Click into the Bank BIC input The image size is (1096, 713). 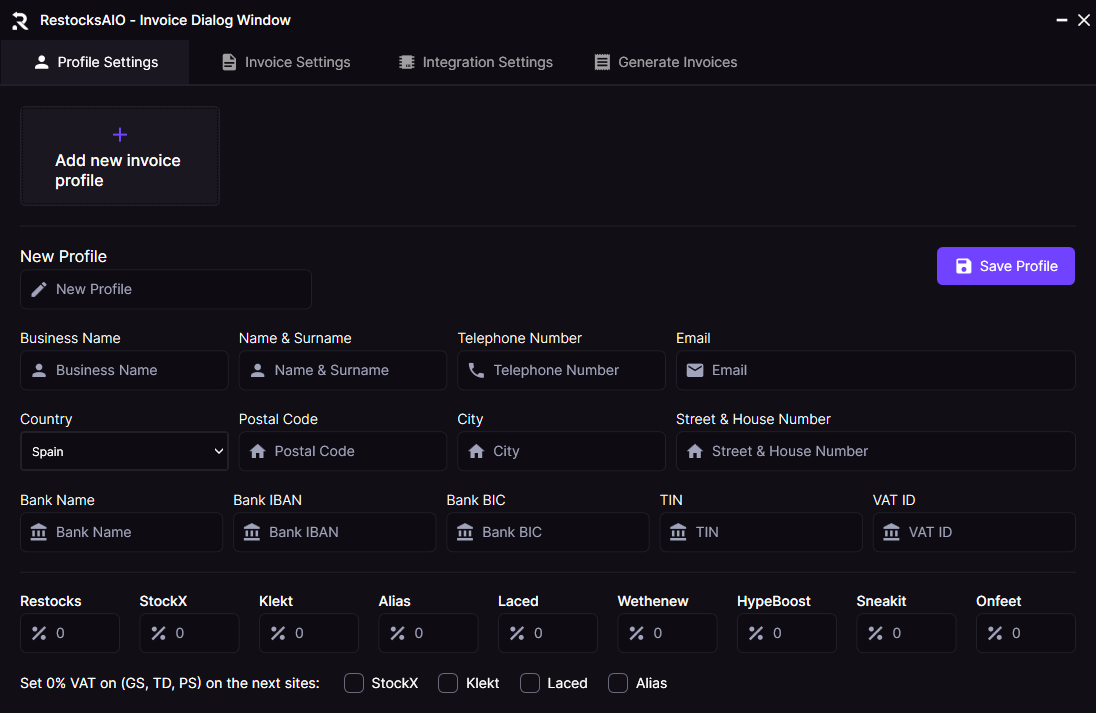[548, 533]
